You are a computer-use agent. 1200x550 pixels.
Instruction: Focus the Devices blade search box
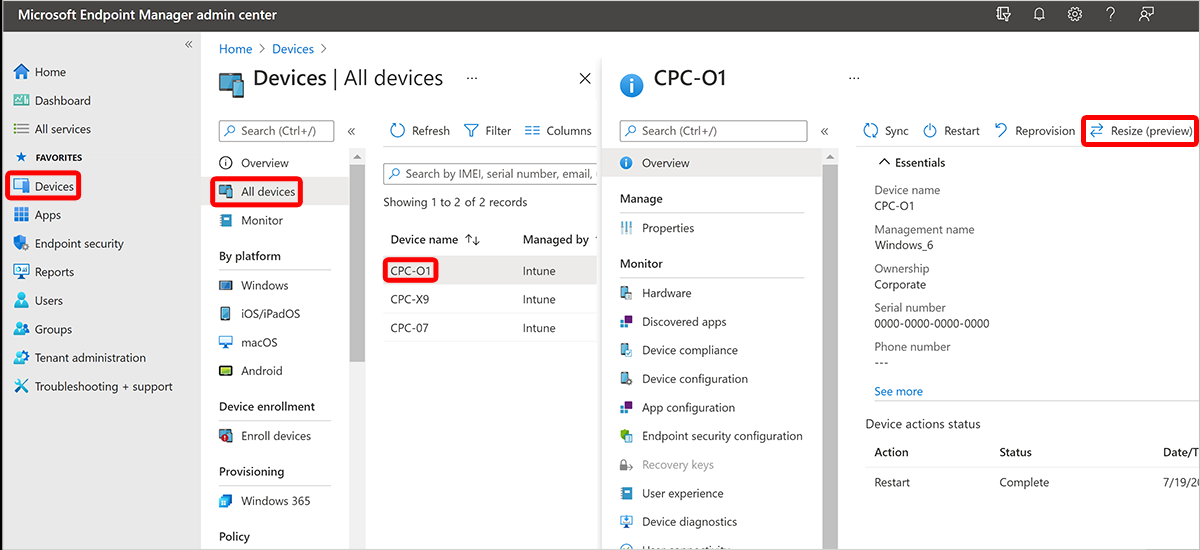(x=275, y=131)
